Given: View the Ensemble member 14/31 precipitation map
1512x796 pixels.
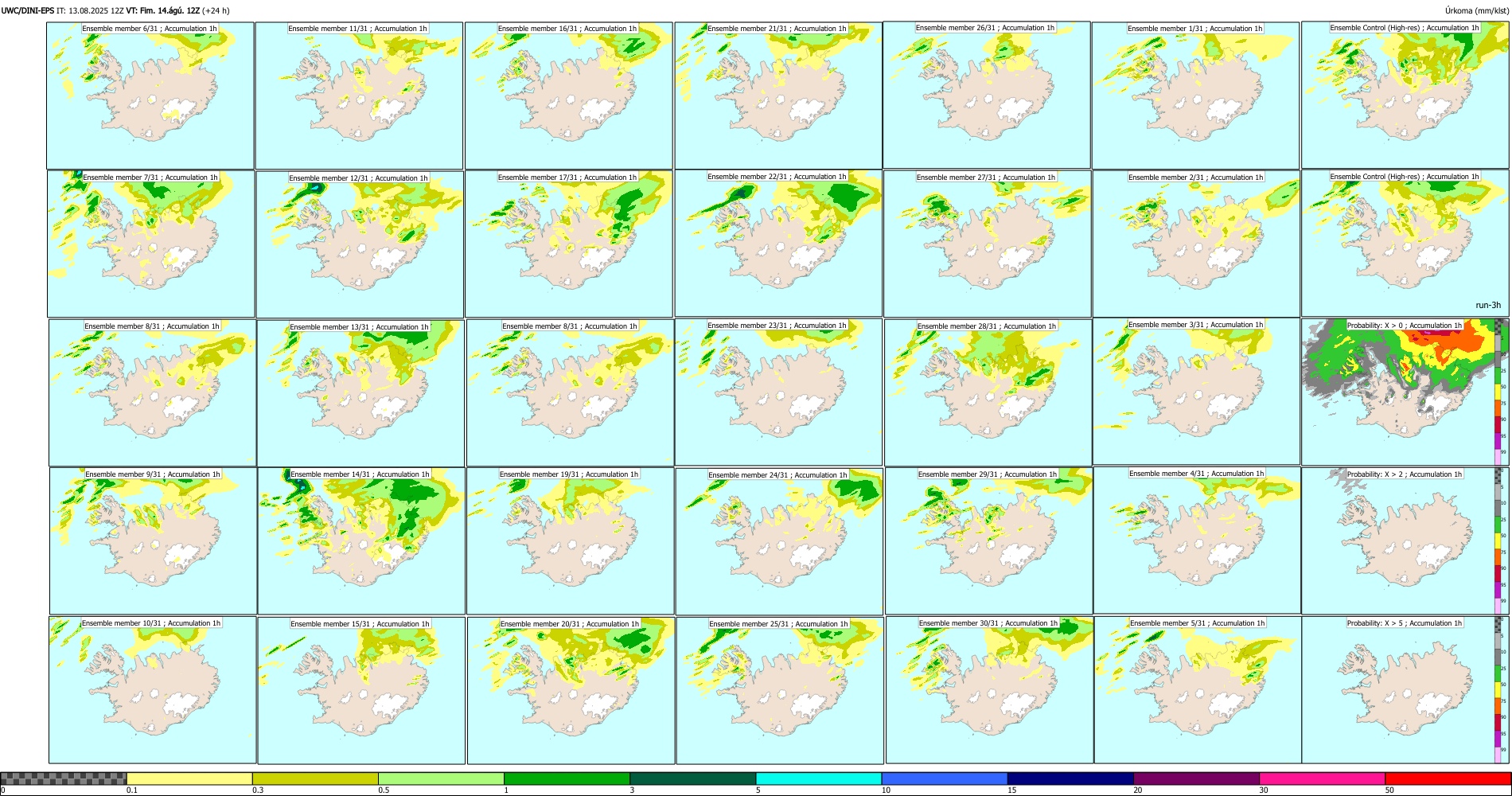Looking at the screenshot, I should tap(361, 540).
